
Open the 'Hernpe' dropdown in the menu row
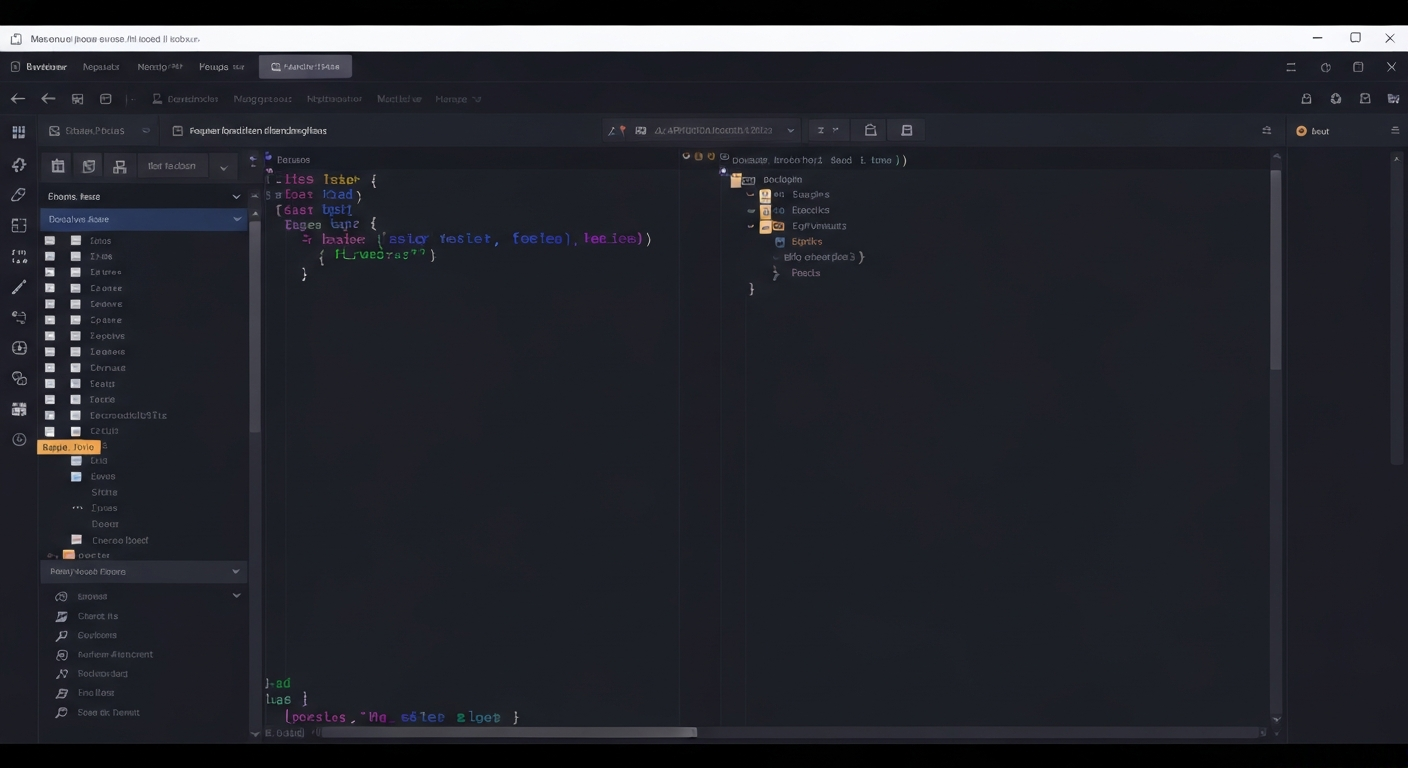pyautogui.click(x=458, y=99)
